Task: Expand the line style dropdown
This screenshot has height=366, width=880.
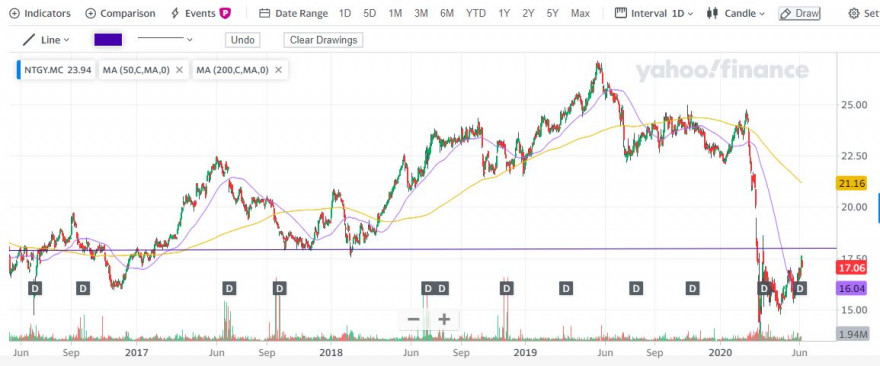Action: point(165,39)
